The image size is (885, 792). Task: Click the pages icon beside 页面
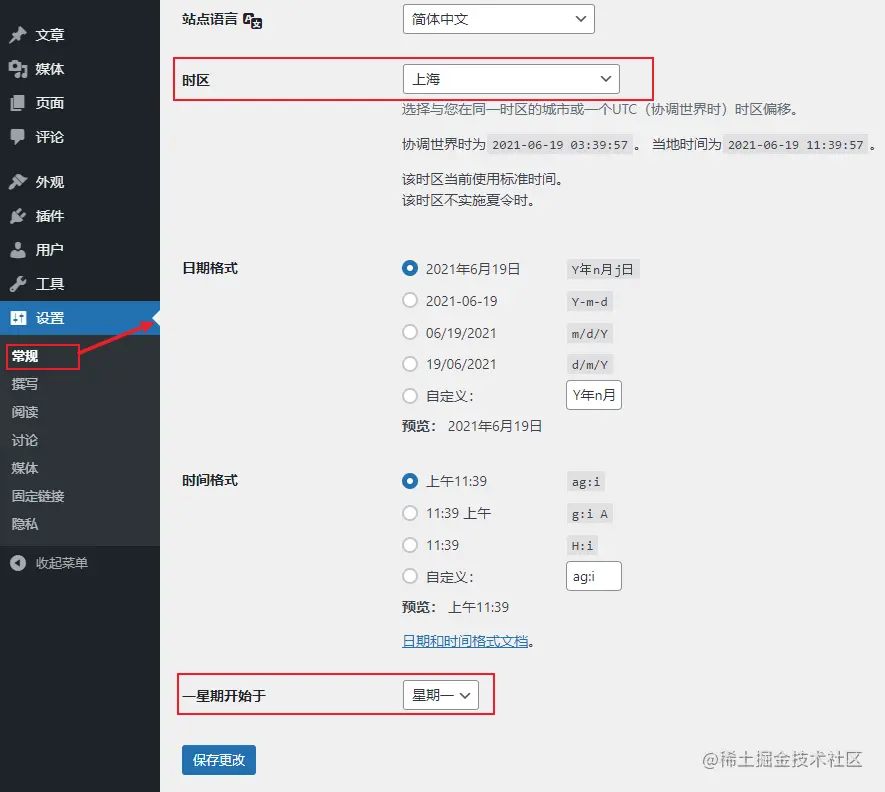pyautogui.click(x=17, y=103)
